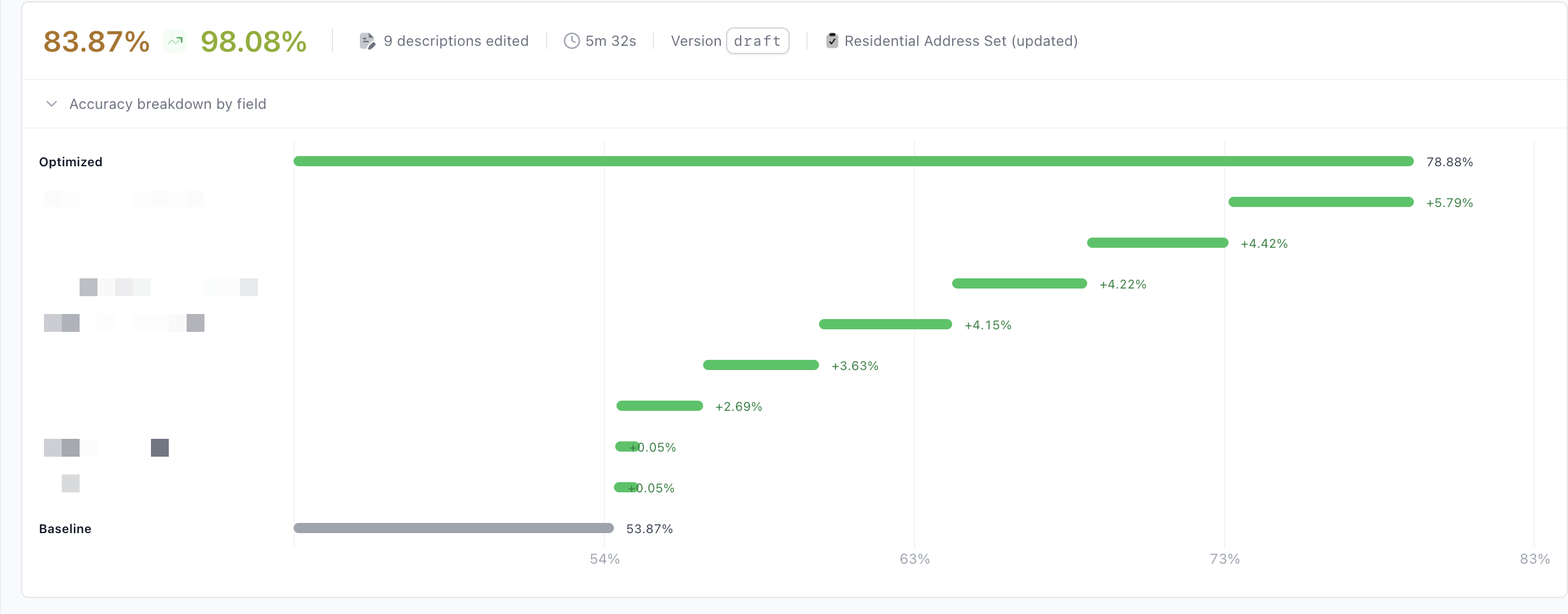
Task: Click the 9 descriptions edited text
Action: point(456,41)
